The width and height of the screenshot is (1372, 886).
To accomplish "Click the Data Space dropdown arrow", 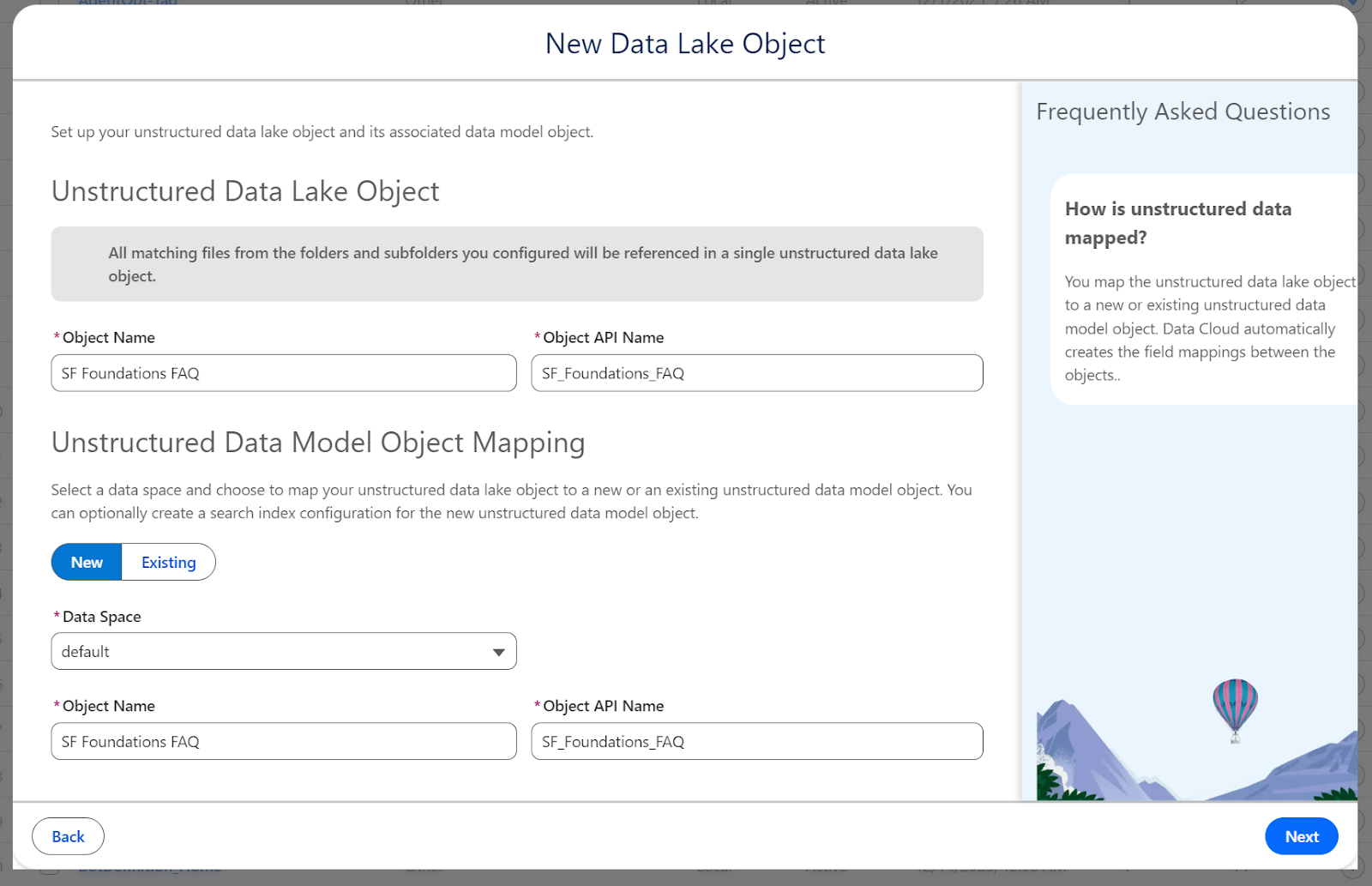I will click(498, 652).
